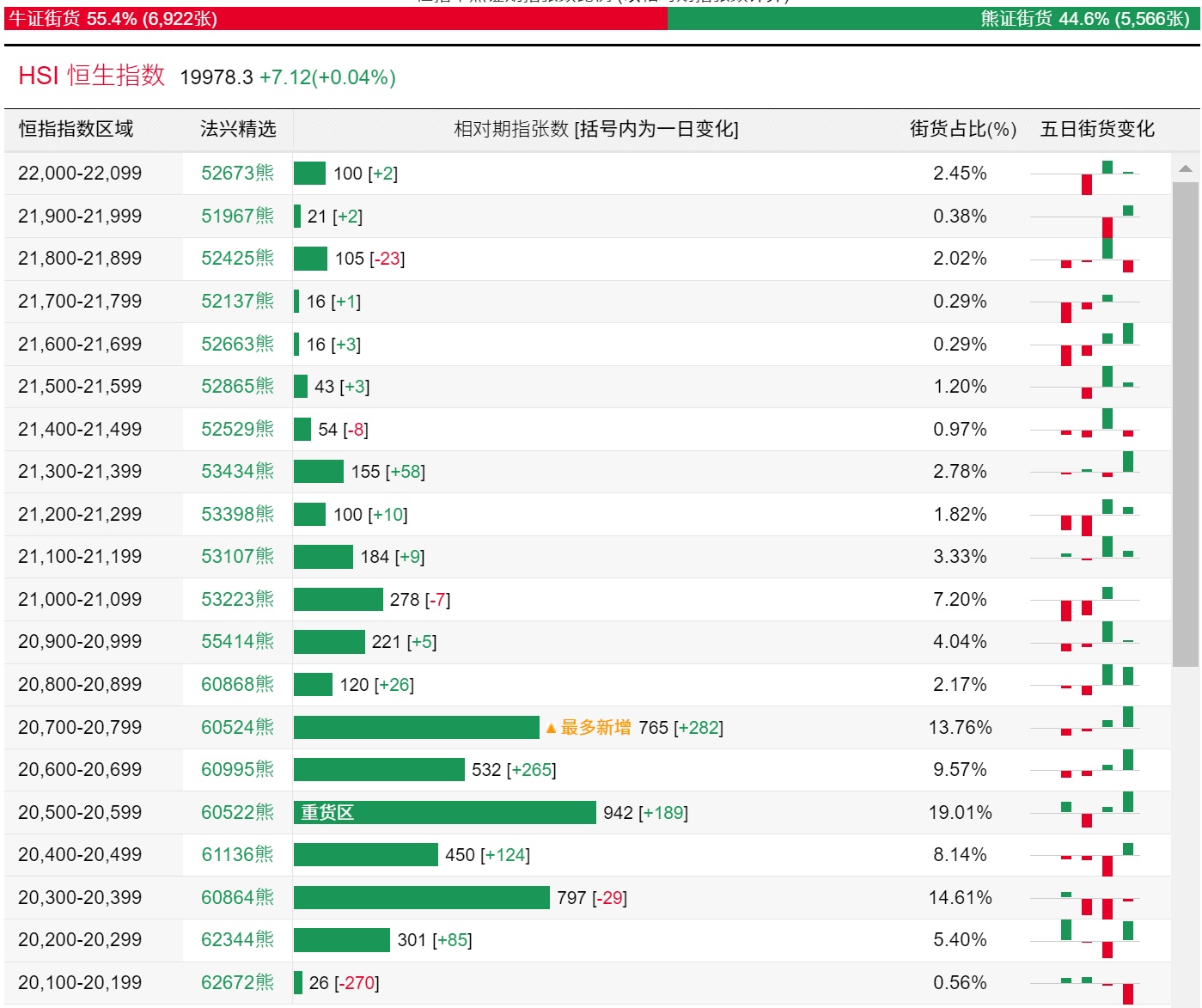Screen dimensions: 1202x1008
Task: Select the 五日街货变化 column header
Action: coord(1097,129)
